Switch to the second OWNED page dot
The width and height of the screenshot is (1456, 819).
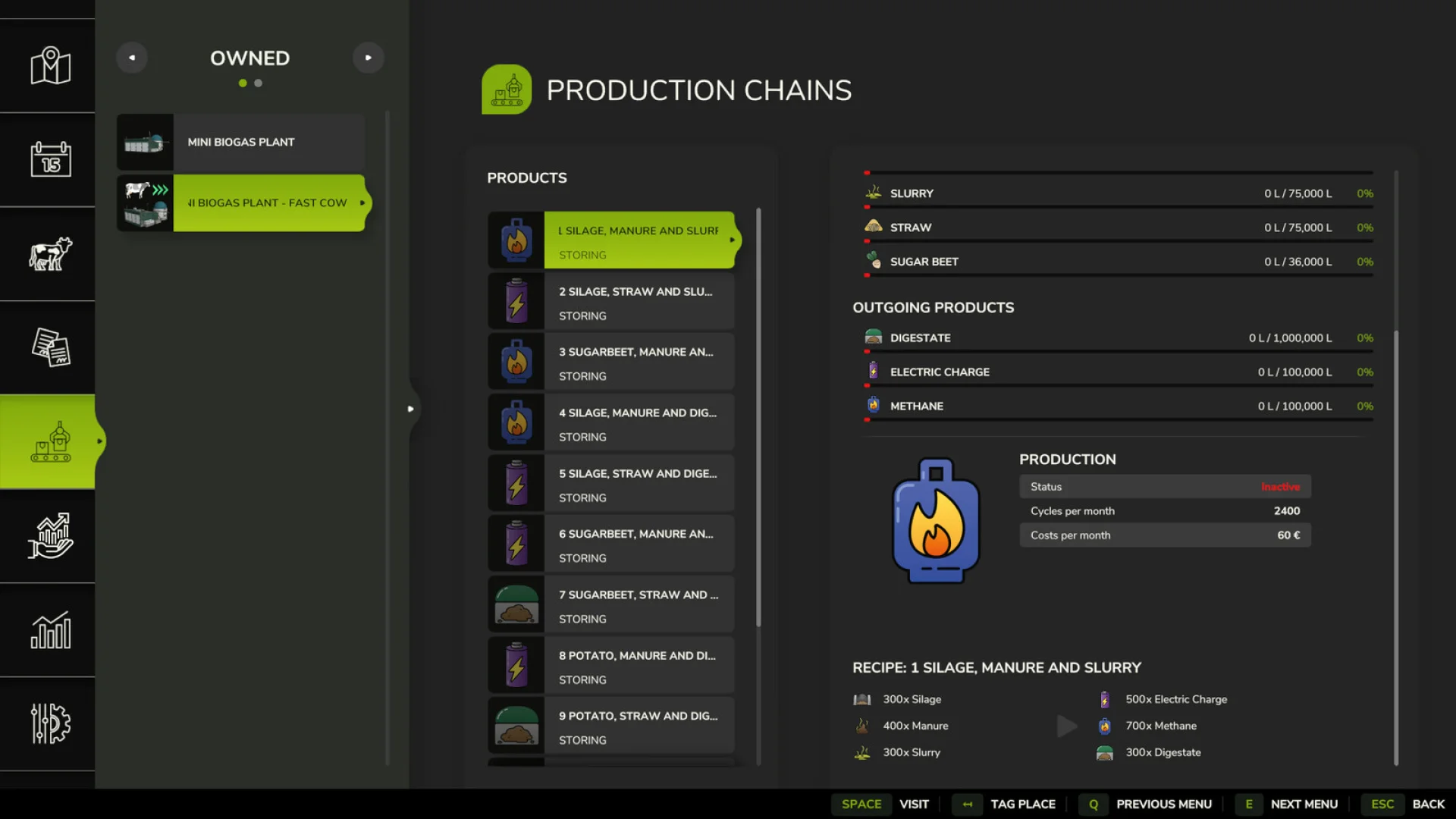[x=259, y=83]
